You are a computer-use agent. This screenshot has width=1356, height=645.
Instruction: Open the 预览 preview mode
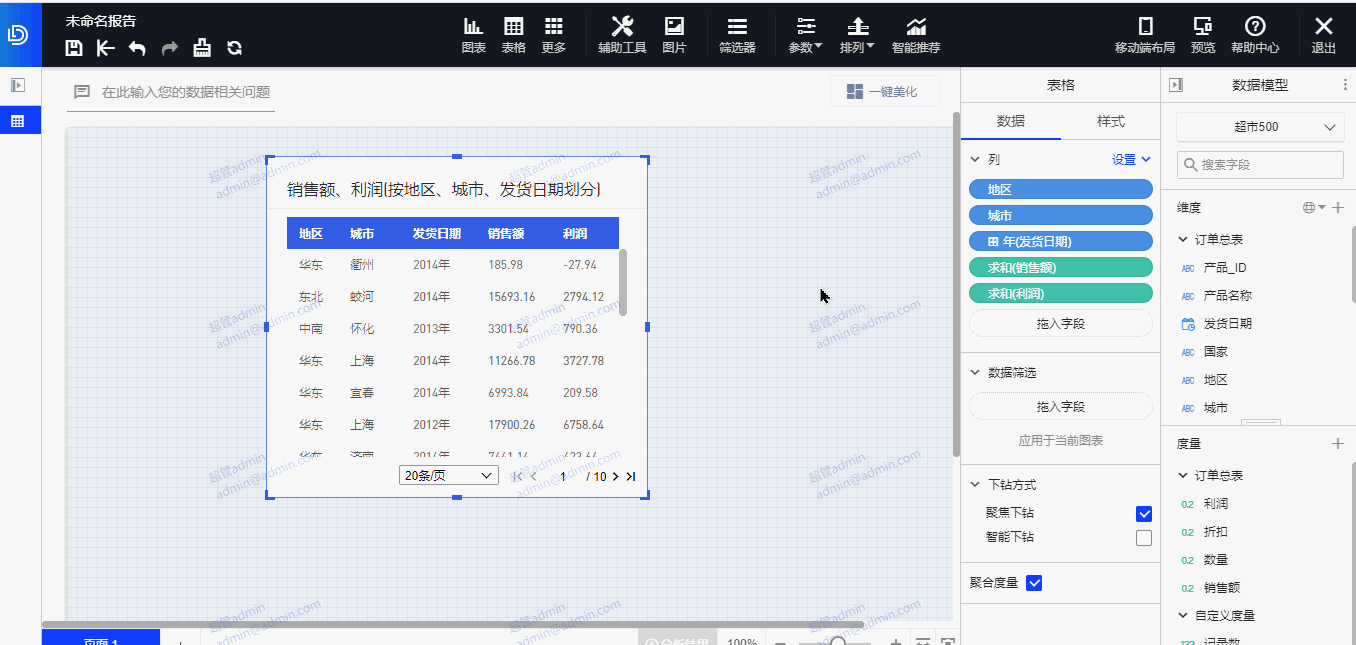pyautogui.click(x=1203, y=35)
